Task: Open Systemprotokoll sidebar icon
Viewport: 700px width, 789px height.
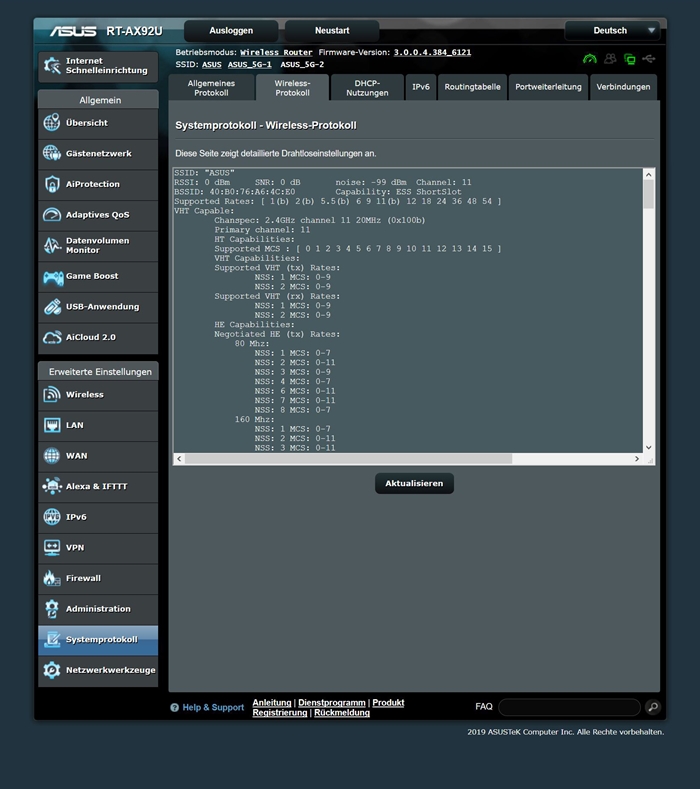Action: tap(52, 640)
